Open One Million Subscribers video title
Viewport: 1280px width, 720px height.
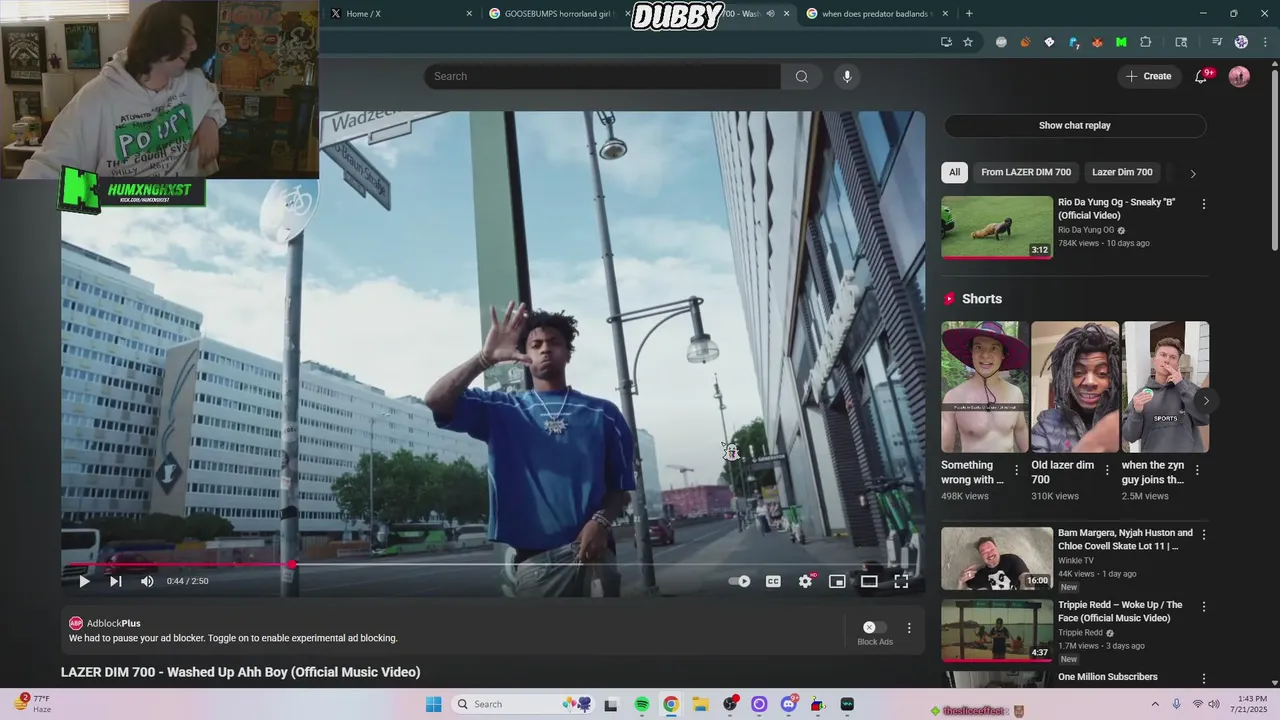pos(1108,677)
